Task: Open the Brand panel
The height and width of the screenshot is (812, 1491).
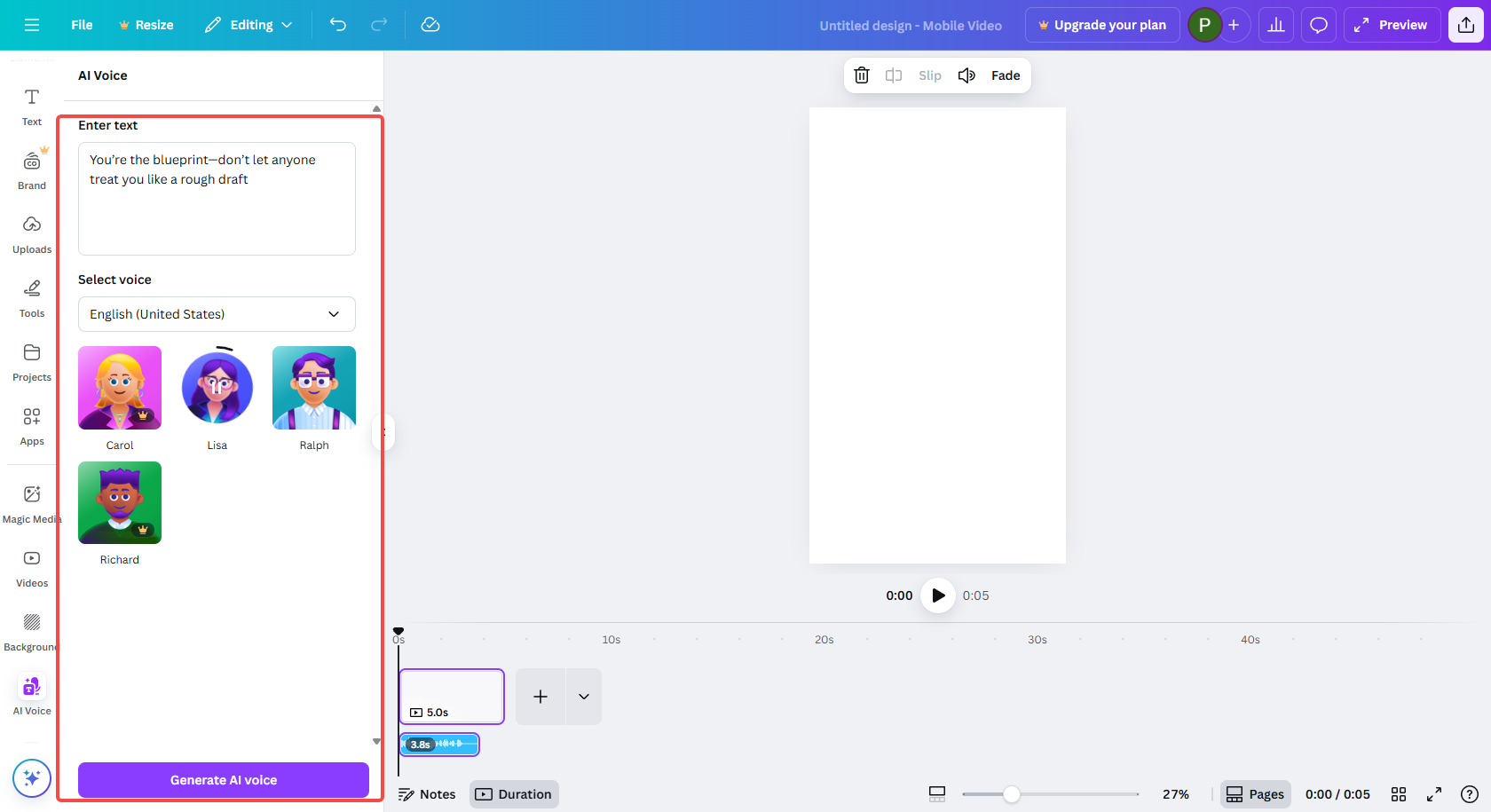Action: (x=31, y=170)
